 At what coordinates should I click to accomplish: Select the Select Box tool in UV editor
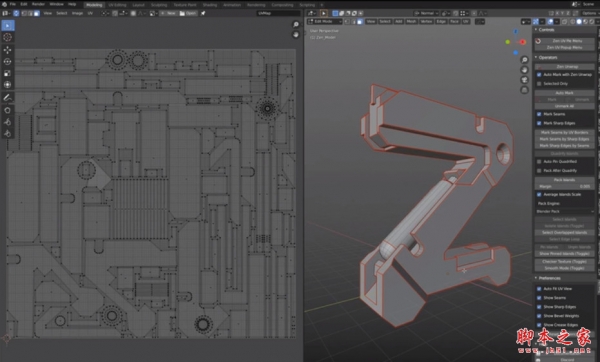click(x=8, y=26)
